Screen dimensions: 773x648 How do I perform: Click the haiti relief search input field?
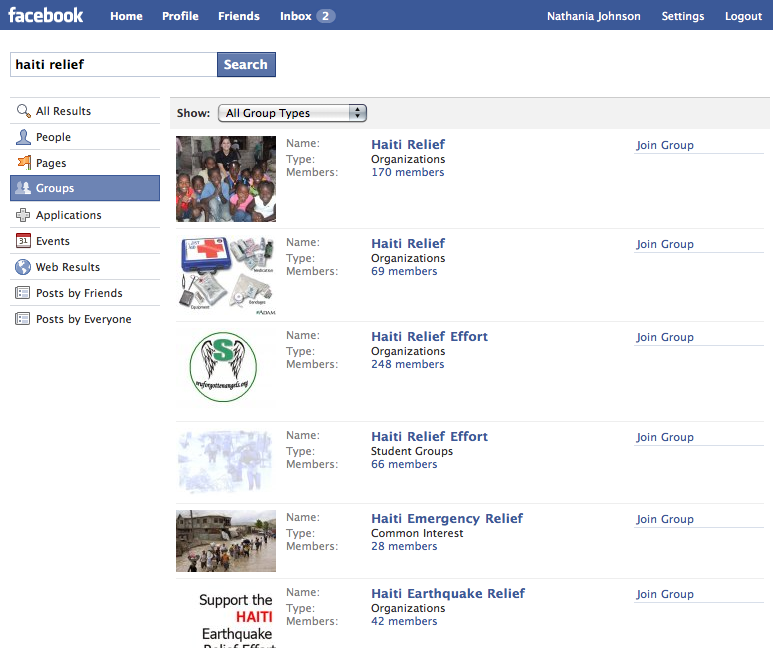point(113,65)
